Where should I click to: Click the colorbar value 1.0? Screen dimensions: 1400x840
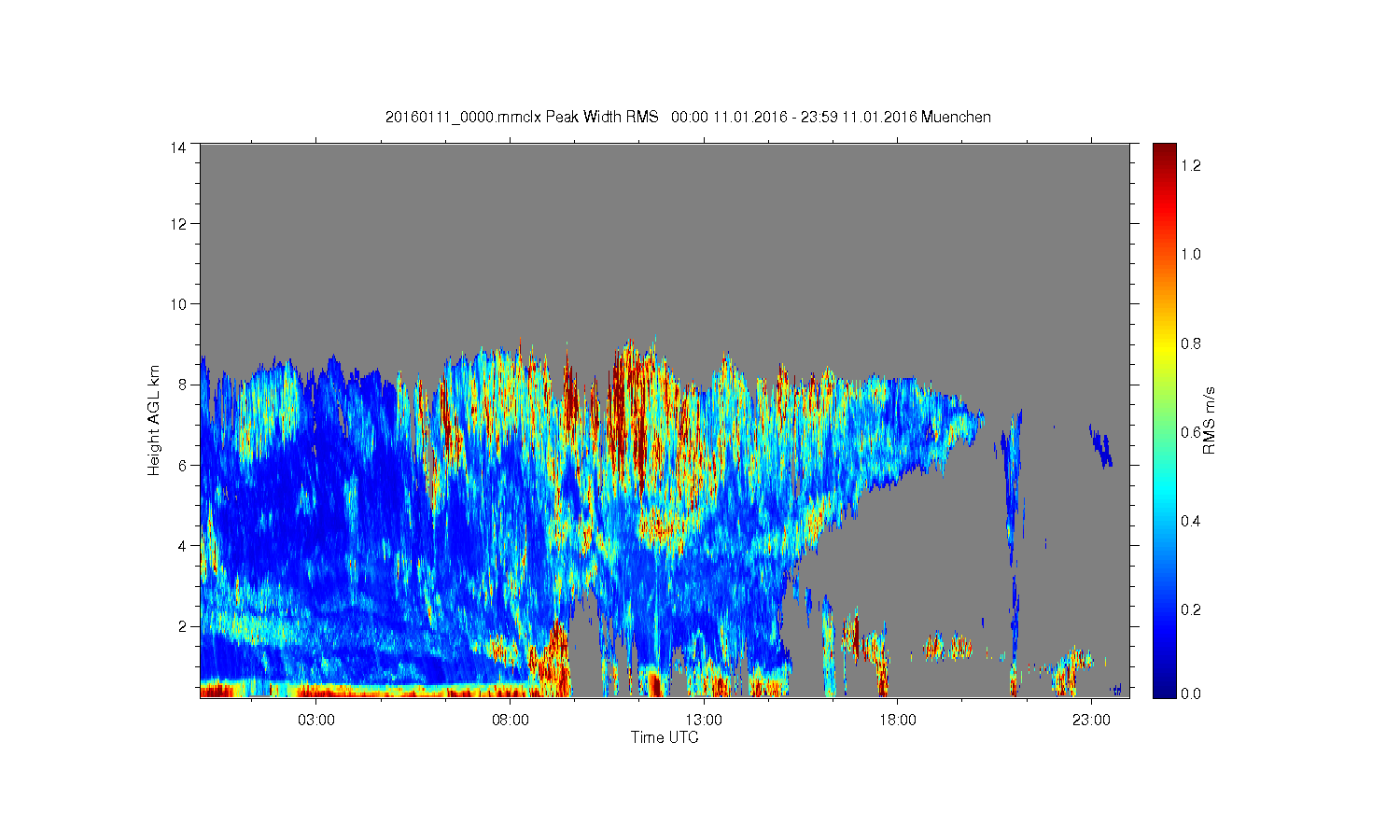[1191, 254]
